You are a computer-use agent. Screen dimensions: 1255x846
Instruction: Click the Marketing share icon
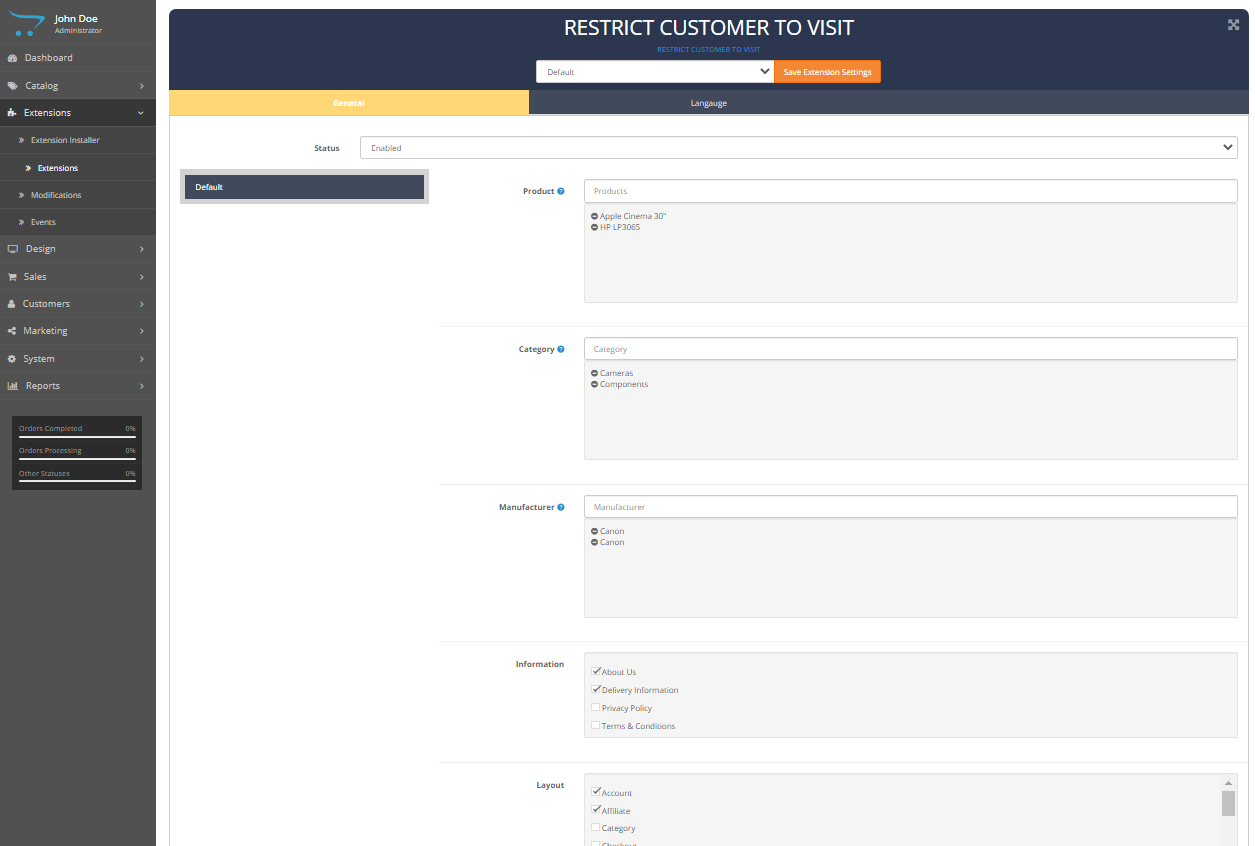click(x=13, y=331)
